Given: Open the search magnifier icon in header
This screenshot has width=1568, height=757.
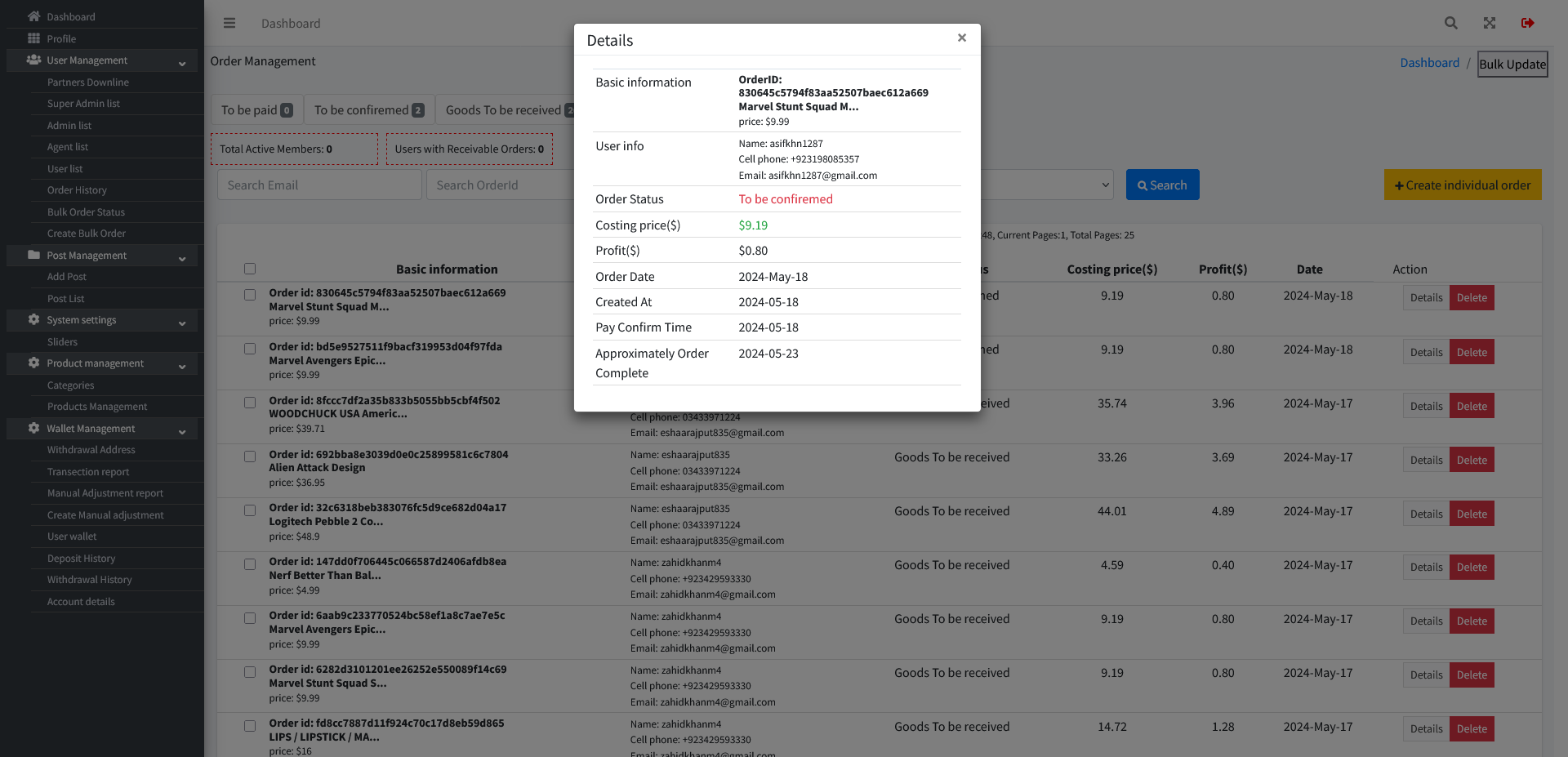Looking at the screenshot, I should (1450, 23).
